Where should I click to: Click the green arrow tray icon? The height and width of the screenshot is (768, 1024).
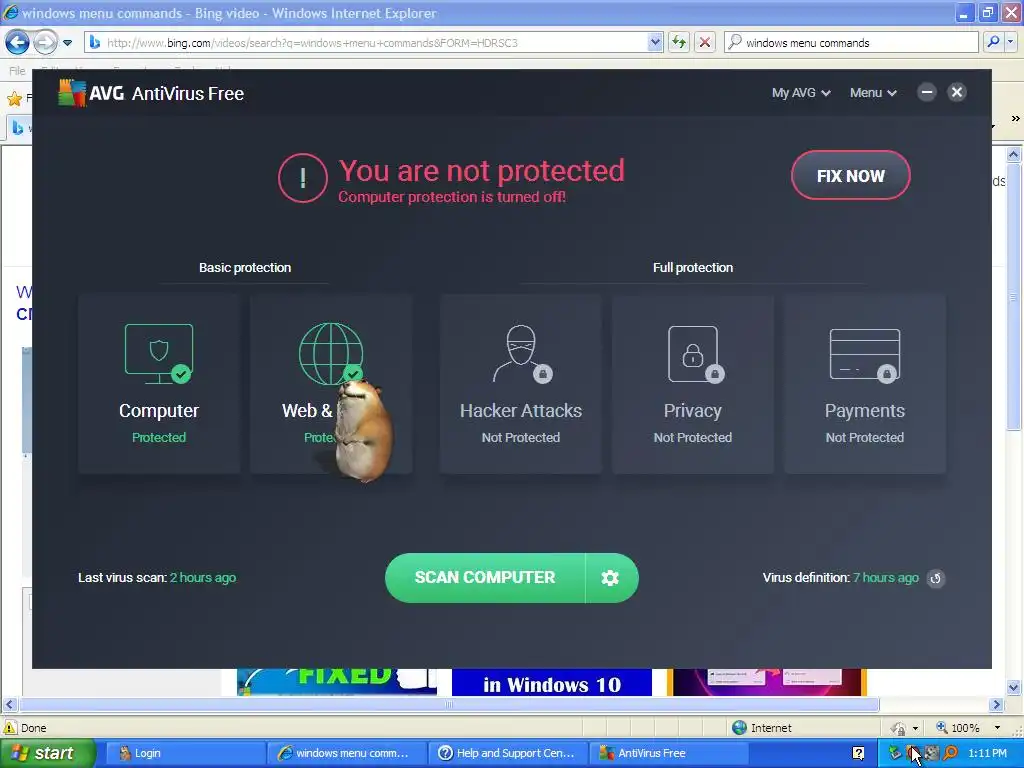point(895,753)
